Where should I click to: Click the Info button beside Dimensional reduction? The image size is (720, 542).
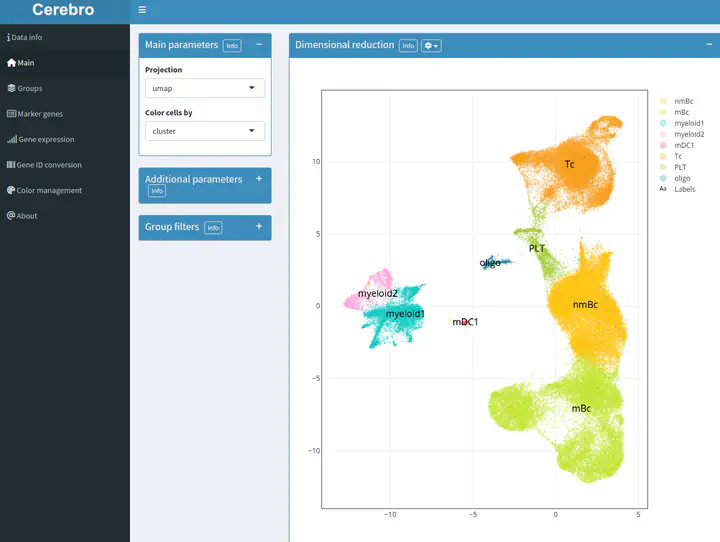[408, 46]
